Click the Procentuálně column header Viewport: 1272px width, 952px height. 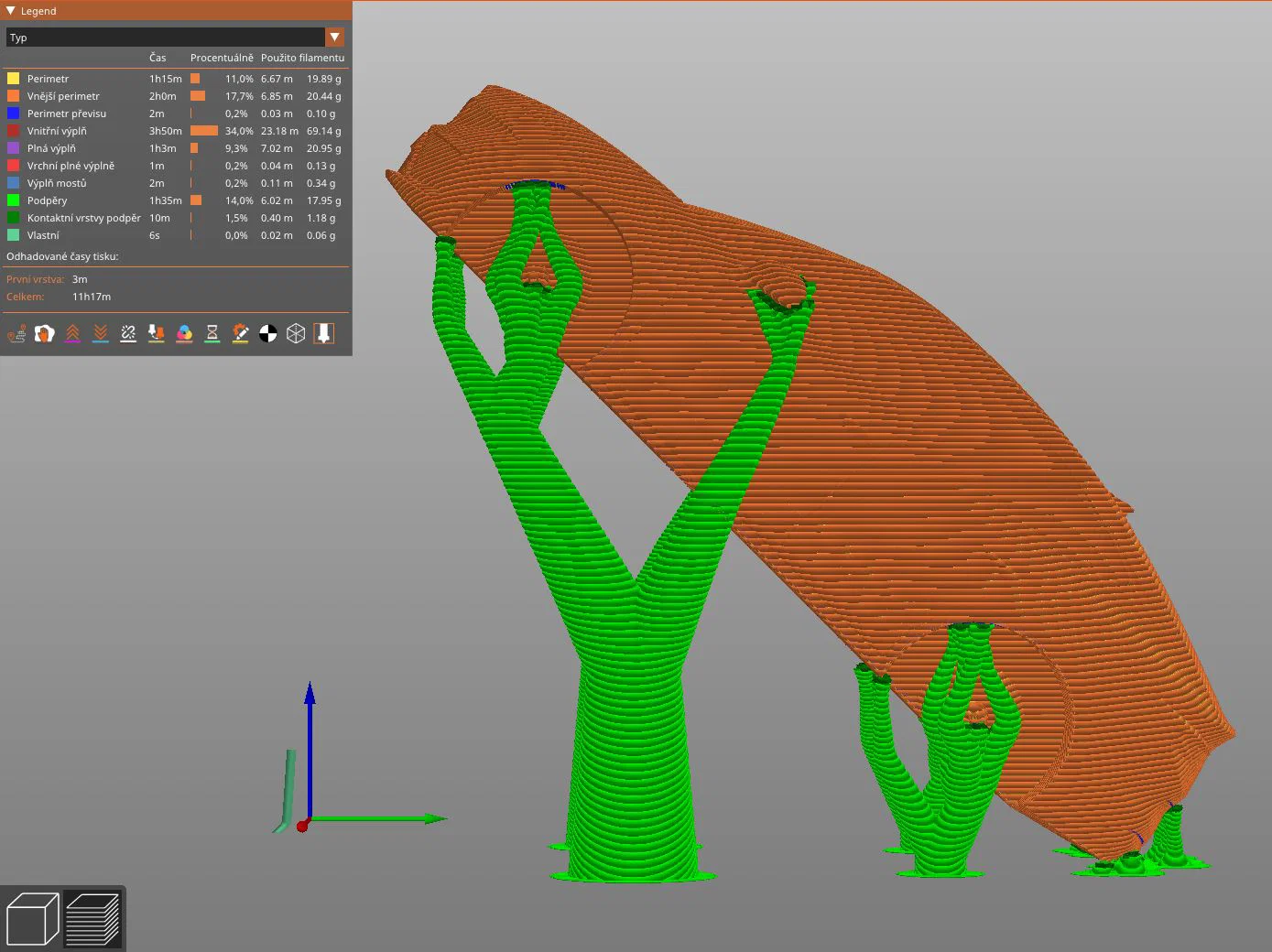click(x=222, y=58)
